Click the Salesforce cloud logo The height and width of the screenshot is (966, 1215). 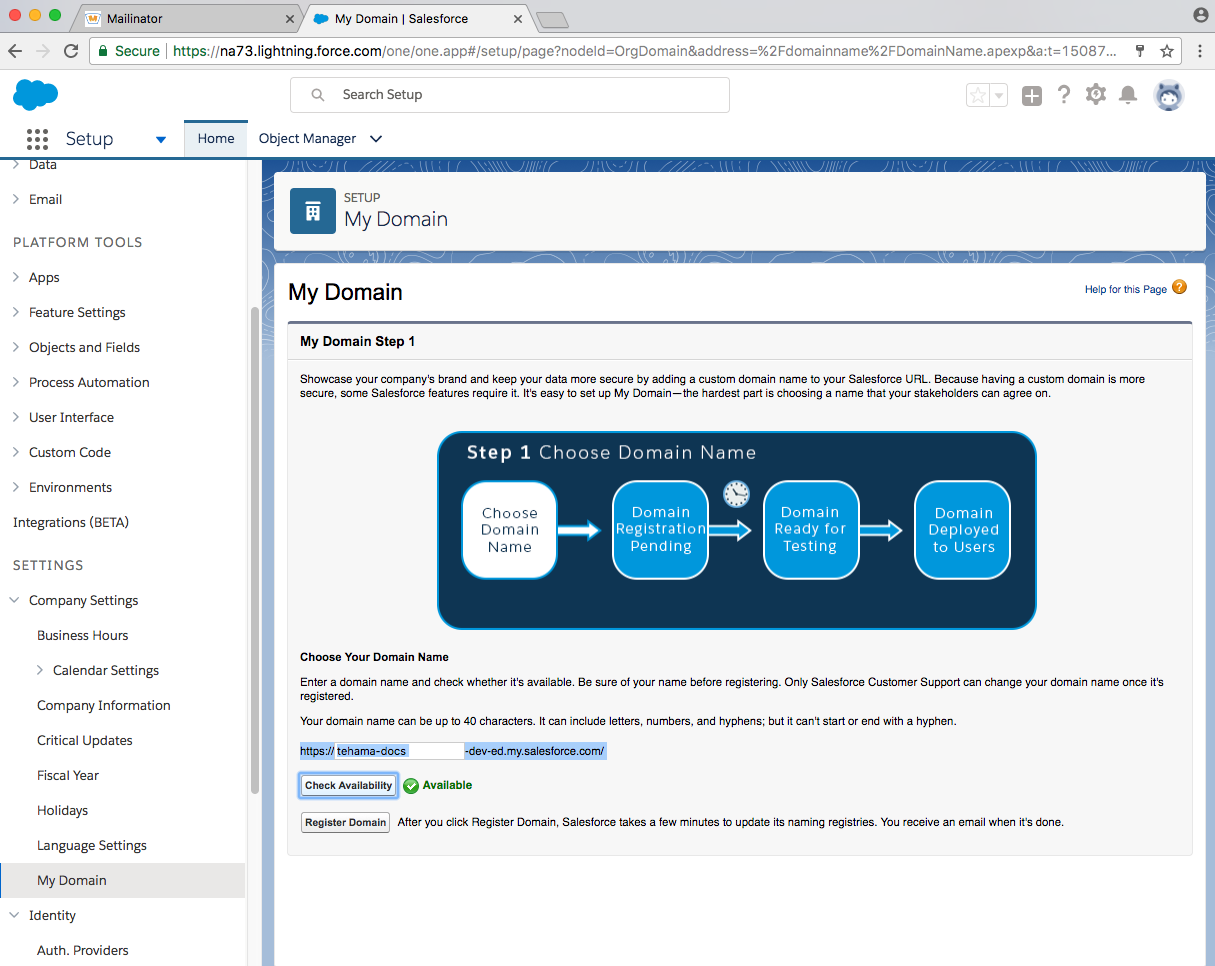click(x=35, y=95)
